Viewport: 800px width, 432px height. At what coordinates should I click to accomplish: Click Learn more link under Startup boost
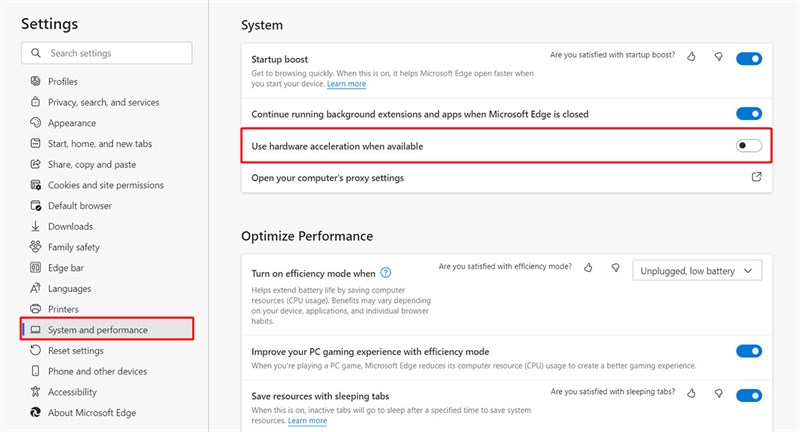click(346, 84)
